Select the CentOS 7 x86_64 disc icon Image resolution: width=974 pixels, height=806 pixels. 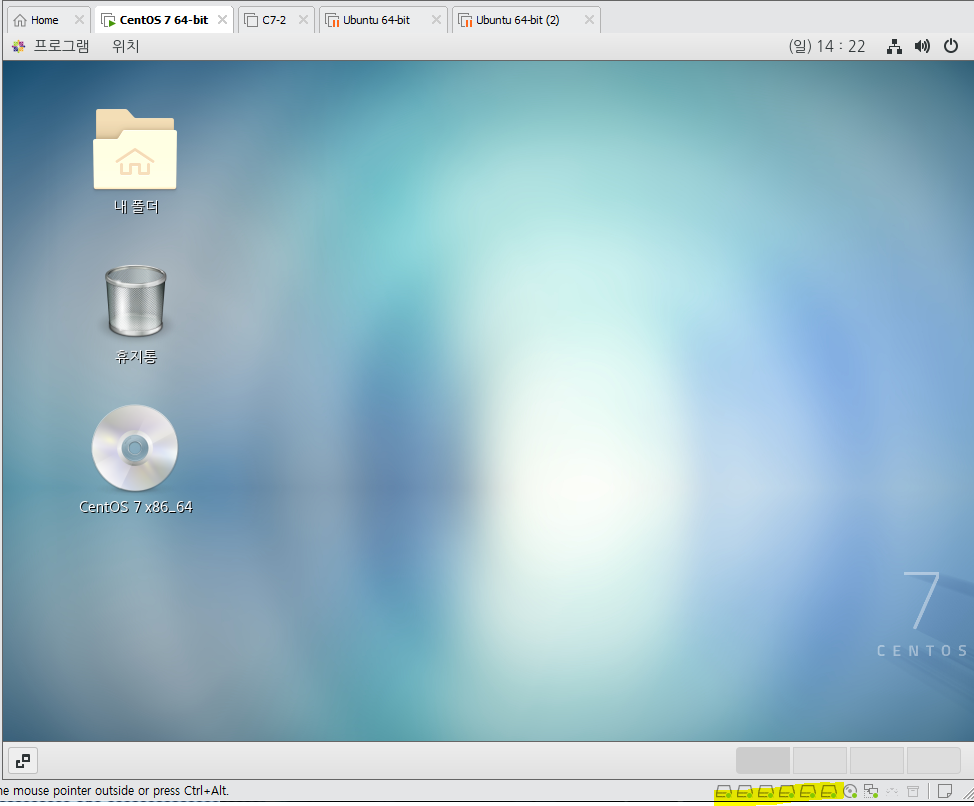[135, 460]
